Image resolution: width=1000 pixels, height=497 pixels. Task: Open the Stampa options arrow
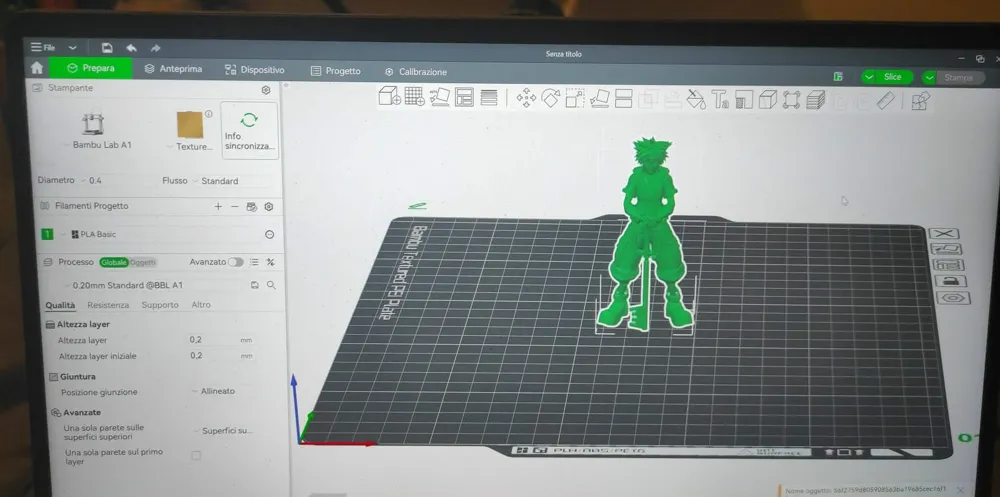tap(929, 78)
